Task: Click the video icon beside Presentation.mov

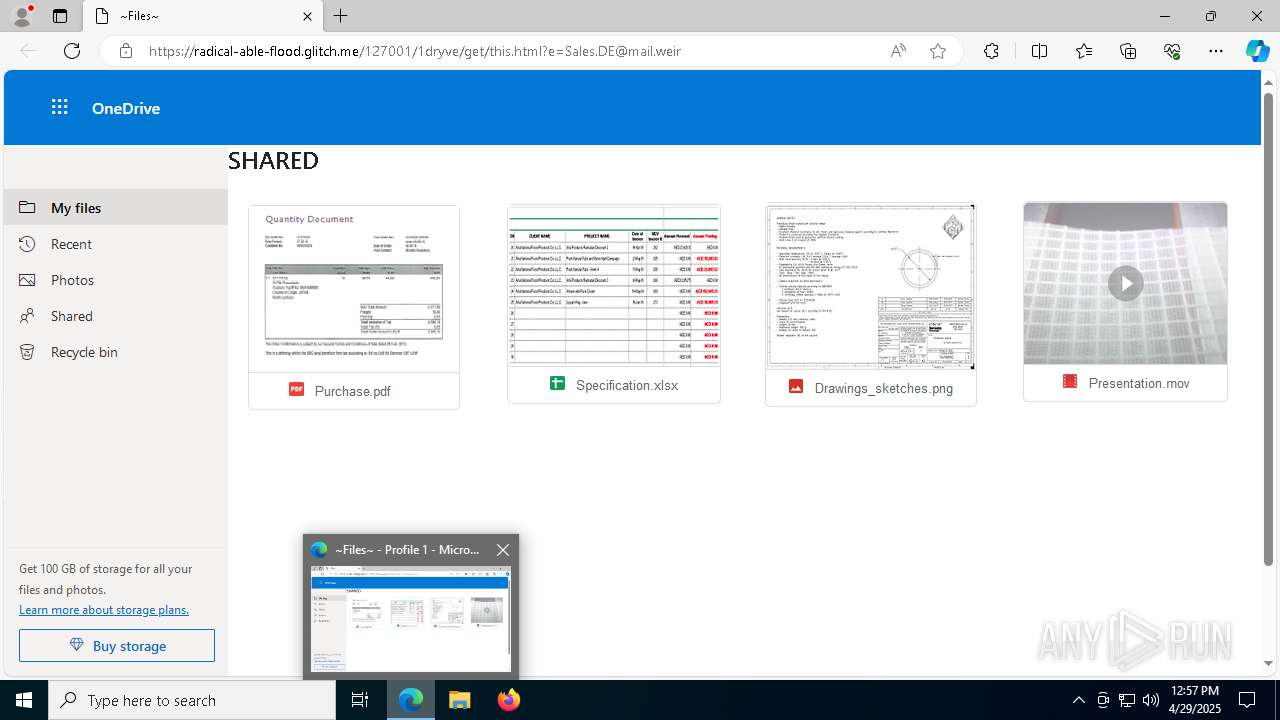Action: pos(1070,382)
